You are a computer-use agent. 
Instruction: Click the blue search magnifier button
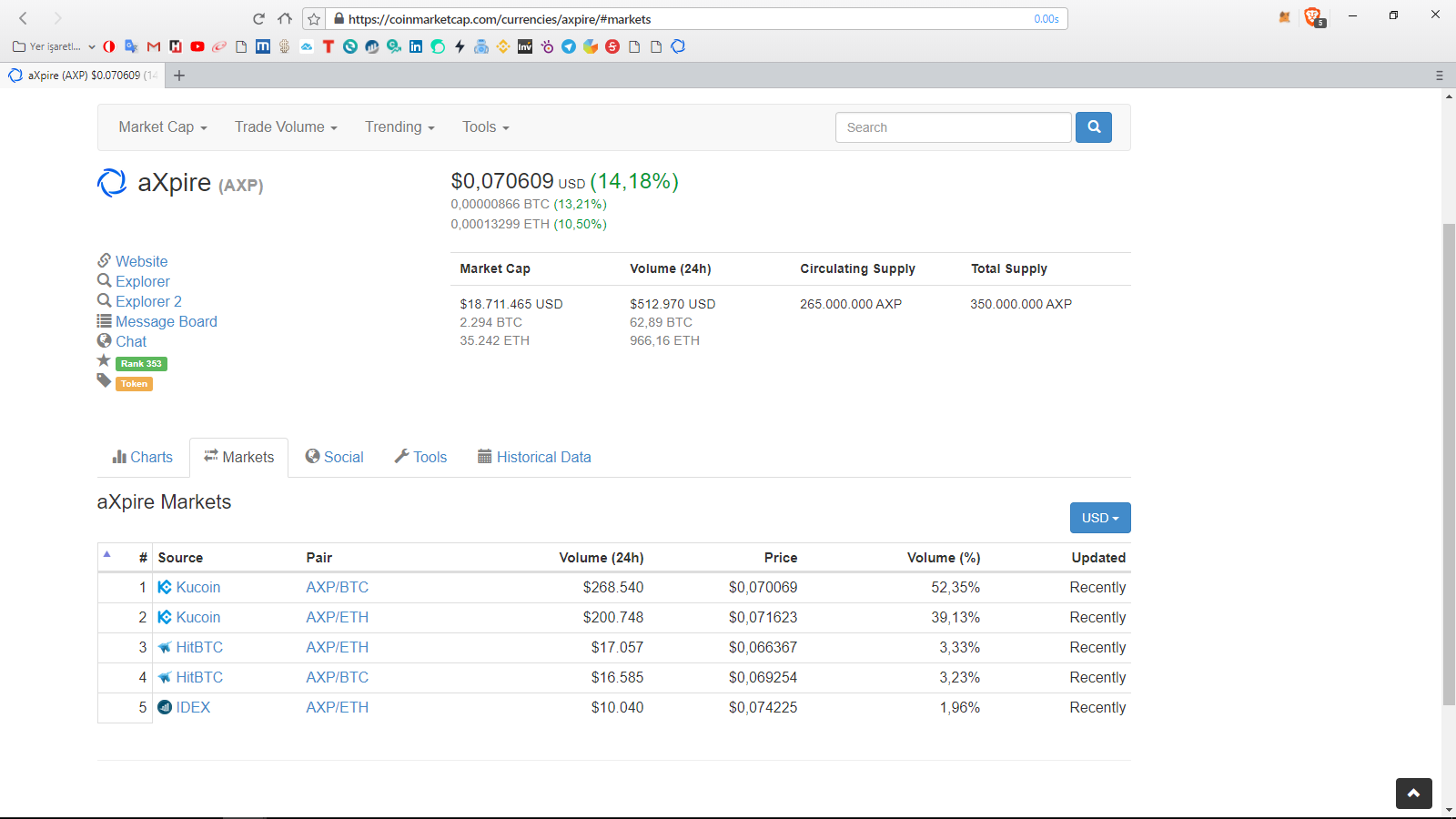1094,127
